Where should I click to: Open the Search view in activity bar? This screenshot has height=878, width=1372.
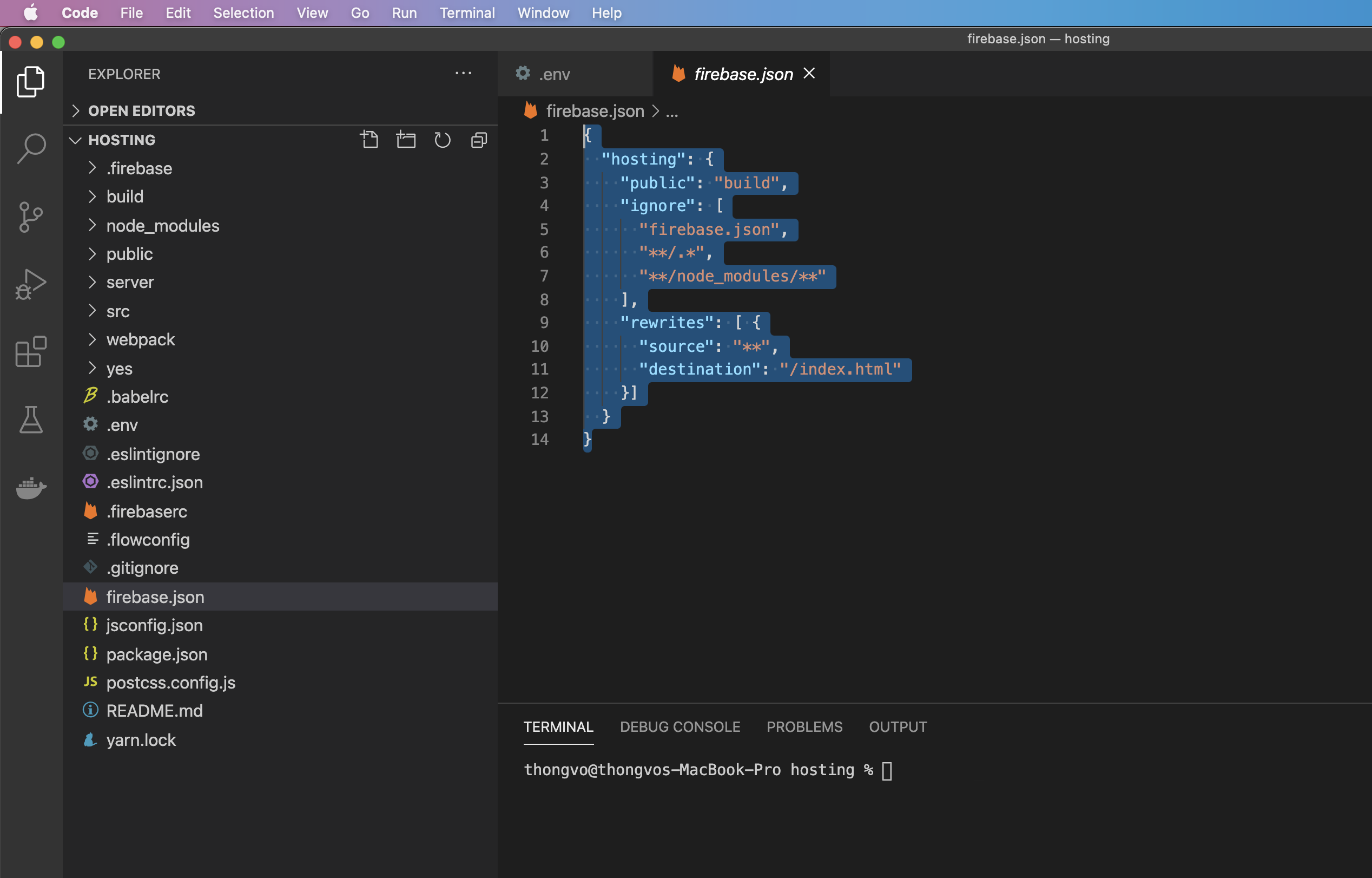pyautogui.click(x=31, y=148)
